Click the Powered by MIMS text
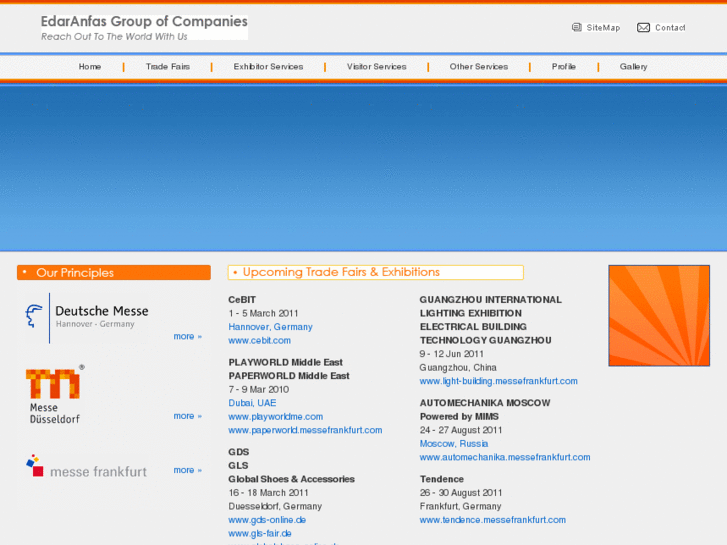The width and height of the screenshot is (727, 545). 459,417
